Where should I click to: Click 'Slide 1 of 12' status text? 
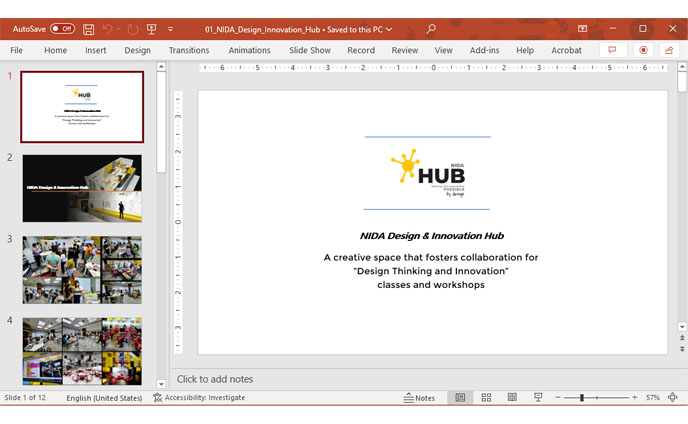(x=25, y=398)
